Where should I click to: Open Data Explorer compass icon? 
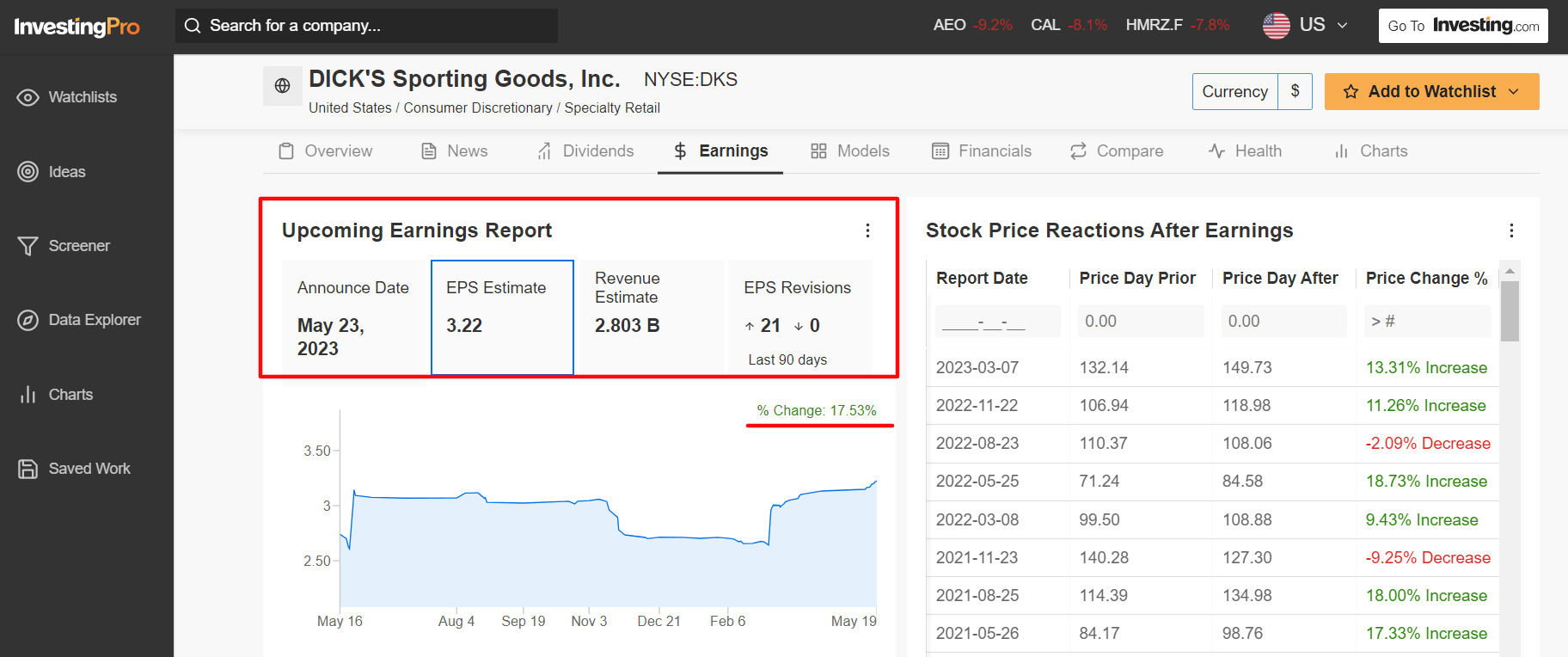tap(28, 320)
